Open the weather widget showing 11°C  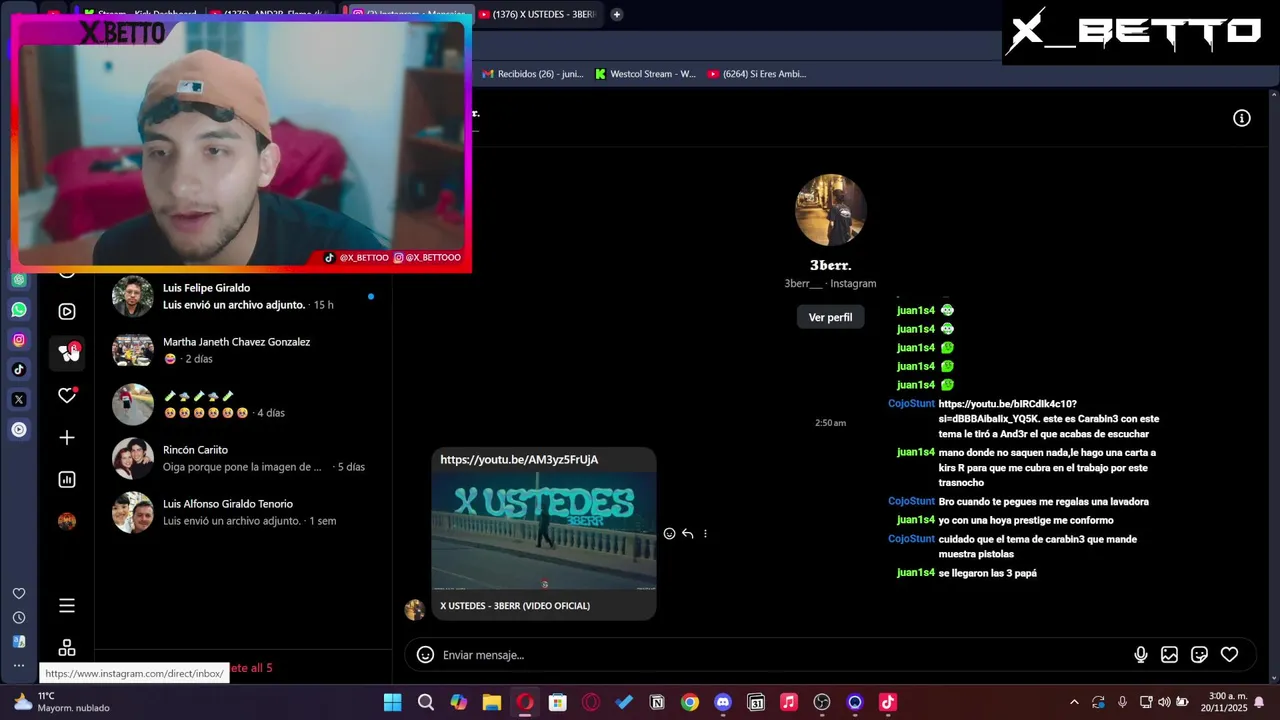60,702
